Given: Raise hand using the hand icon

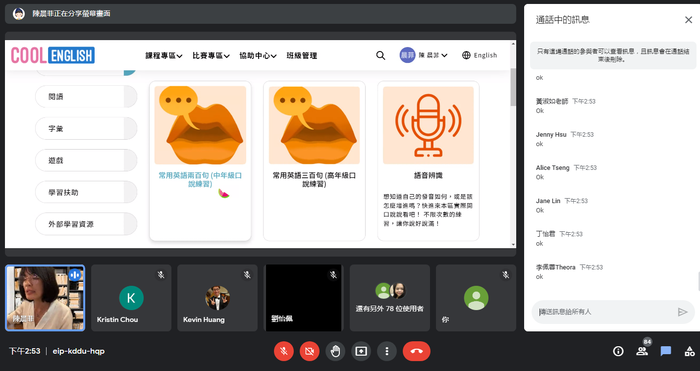Looking at the screenshot, I should point(335,351).
